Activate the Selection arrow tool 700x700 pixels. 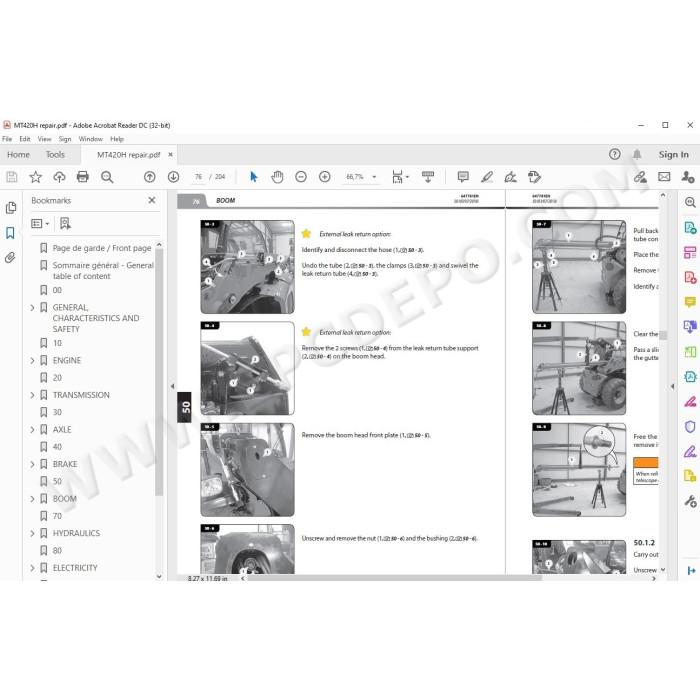coord(254,177)
